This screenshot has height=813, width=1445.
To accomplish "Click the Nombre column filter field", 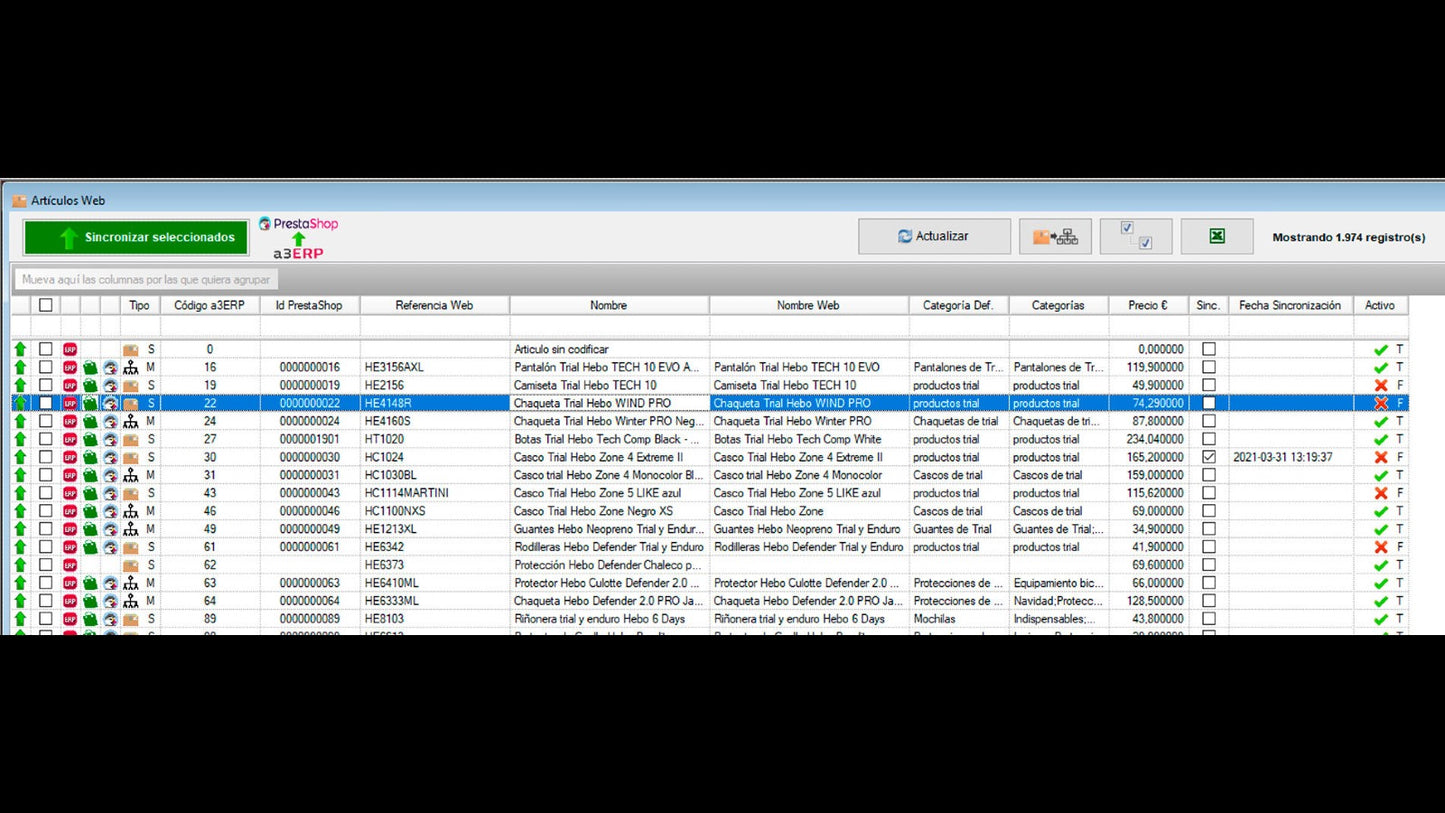I will coord(608,327).
